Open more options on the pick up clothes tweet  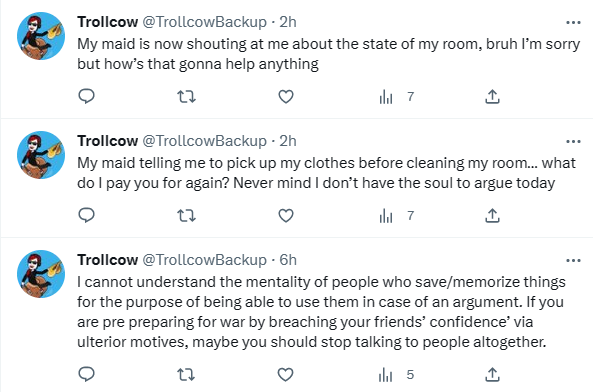[x=573, y=142]
